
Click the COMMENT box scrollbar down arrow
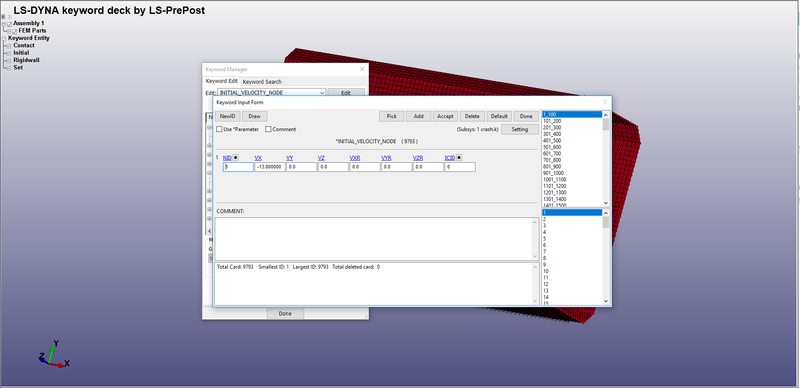click(535, 256)
